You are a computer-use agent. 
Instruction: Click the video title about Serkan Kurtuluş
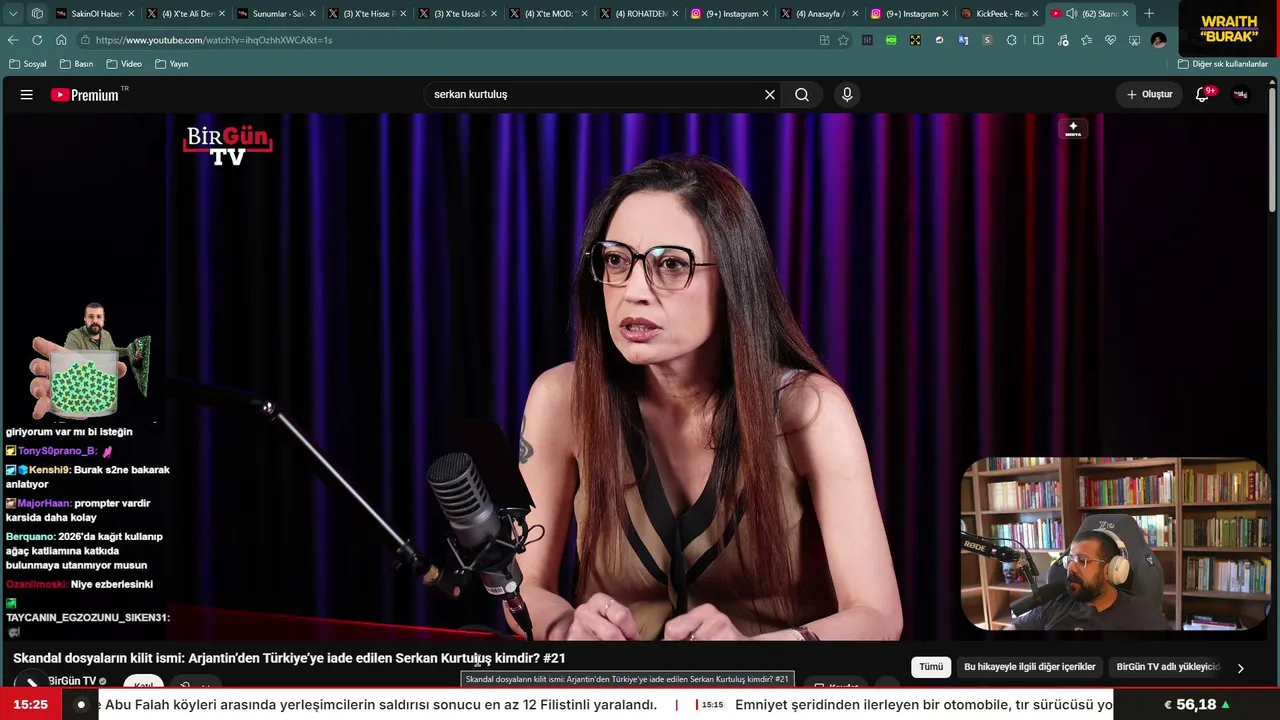click(x=289, y=658)
